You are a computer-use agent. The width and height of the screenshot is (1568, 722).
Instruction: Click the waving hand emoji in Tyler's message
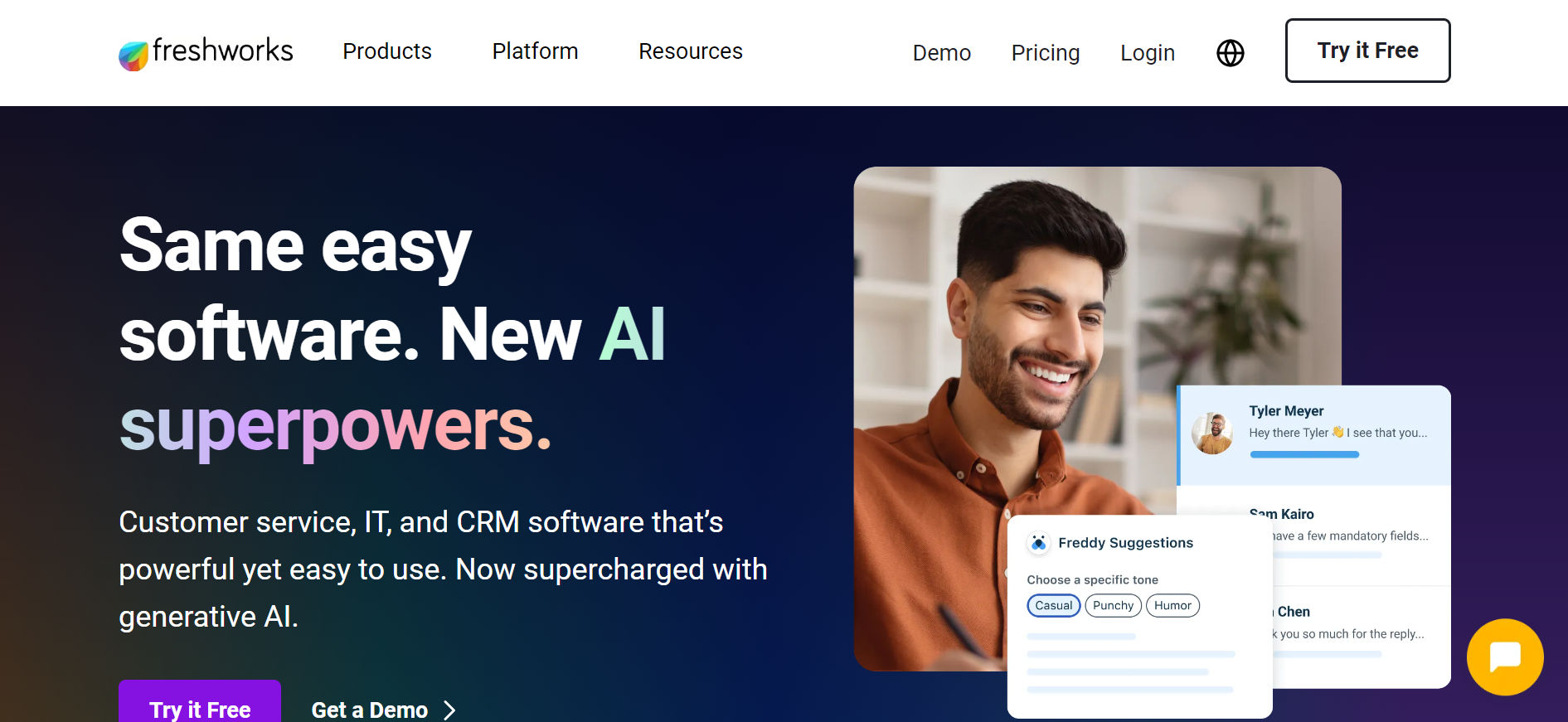point(1337,432)
